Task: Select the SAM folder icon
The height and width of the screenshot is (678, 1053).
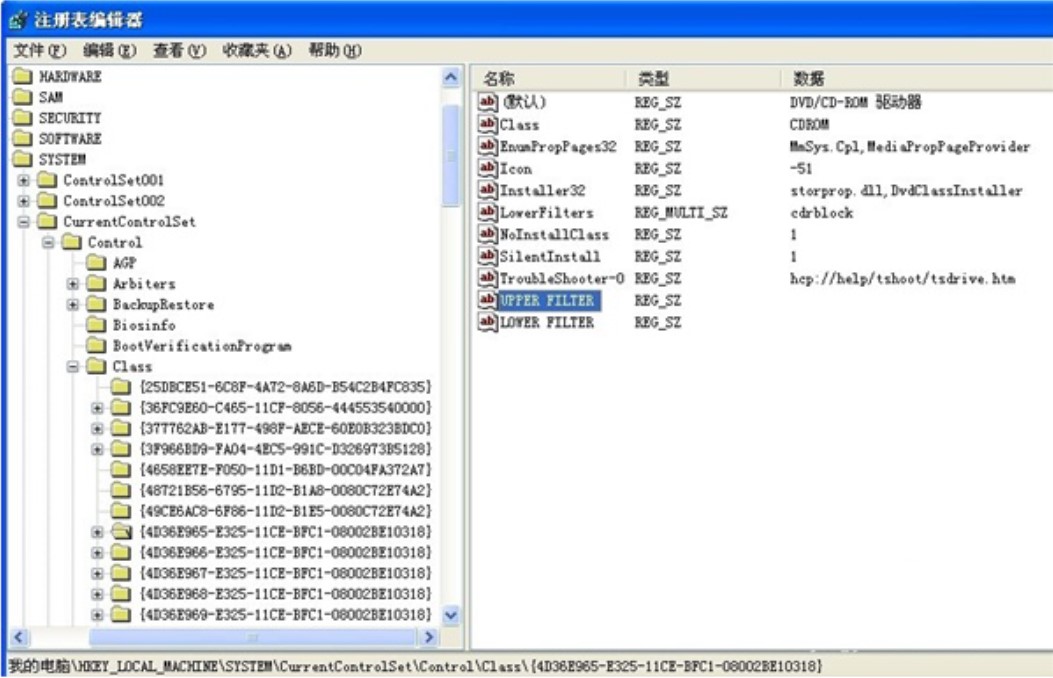Action: (22, 97)
